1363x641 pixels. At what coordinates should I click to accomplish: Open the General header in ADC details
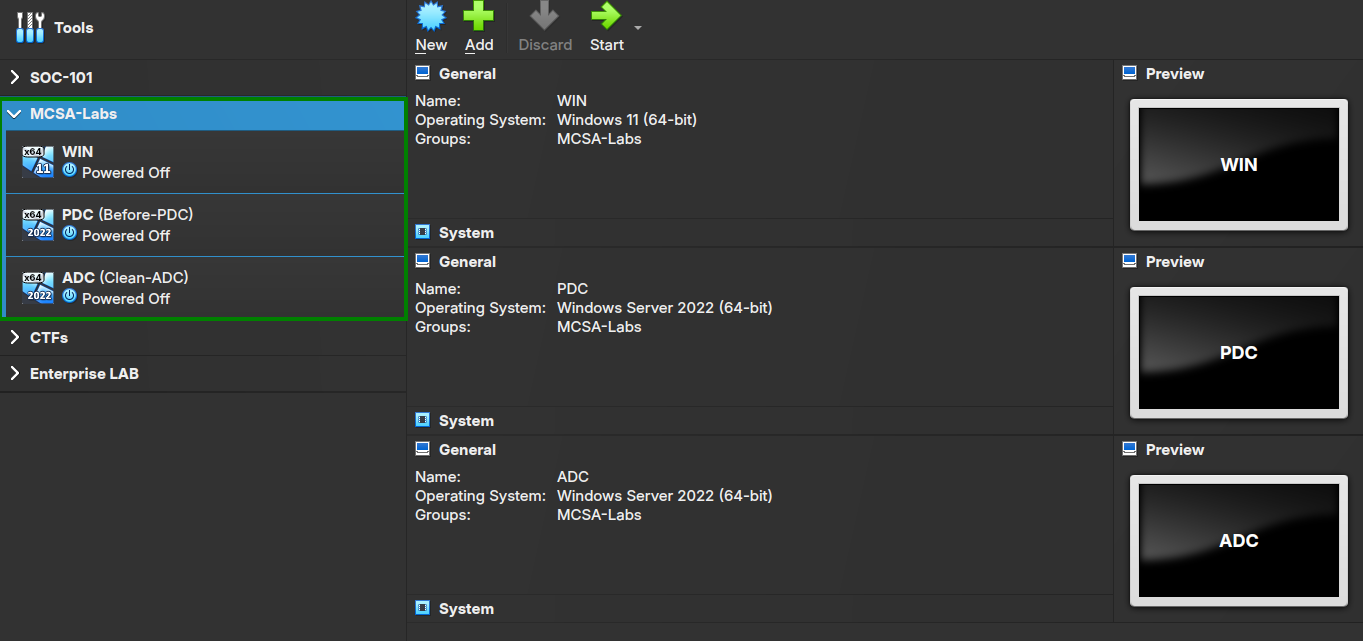point(467,450)
